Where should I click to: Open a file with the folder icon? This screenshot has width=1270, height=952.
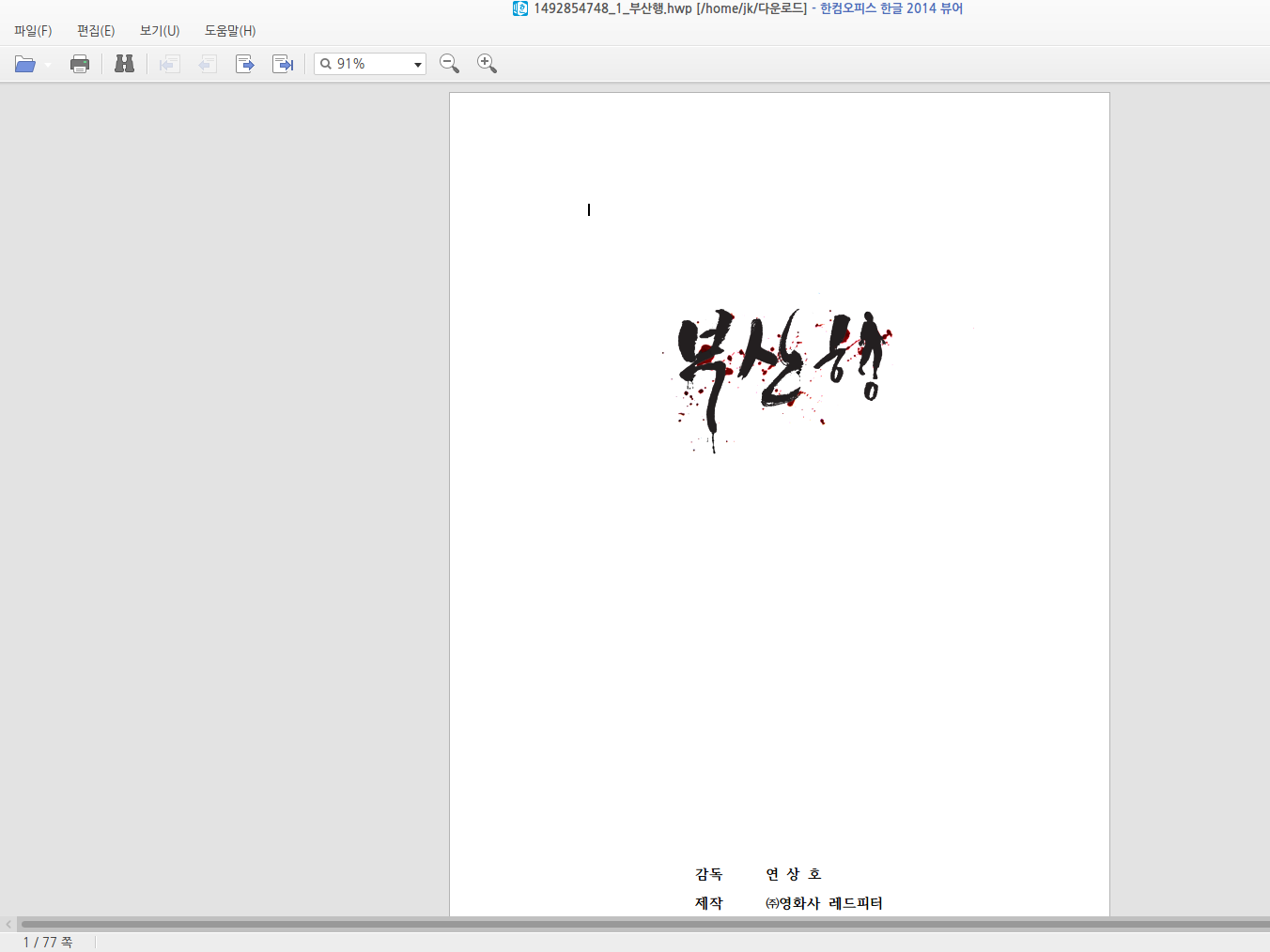click(25, 64)
